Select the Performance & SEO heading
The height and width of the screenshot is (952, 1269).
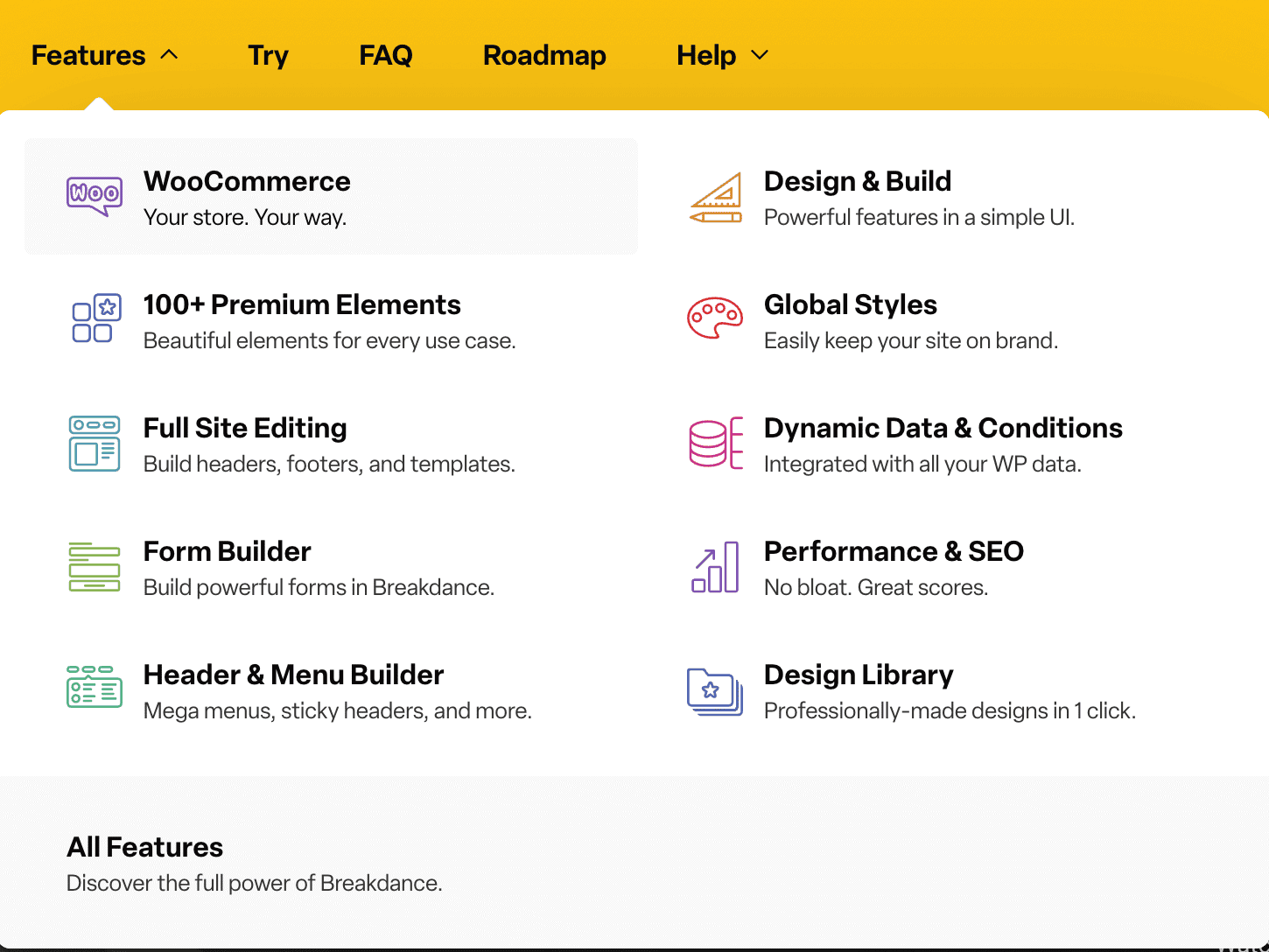[894, 551]
